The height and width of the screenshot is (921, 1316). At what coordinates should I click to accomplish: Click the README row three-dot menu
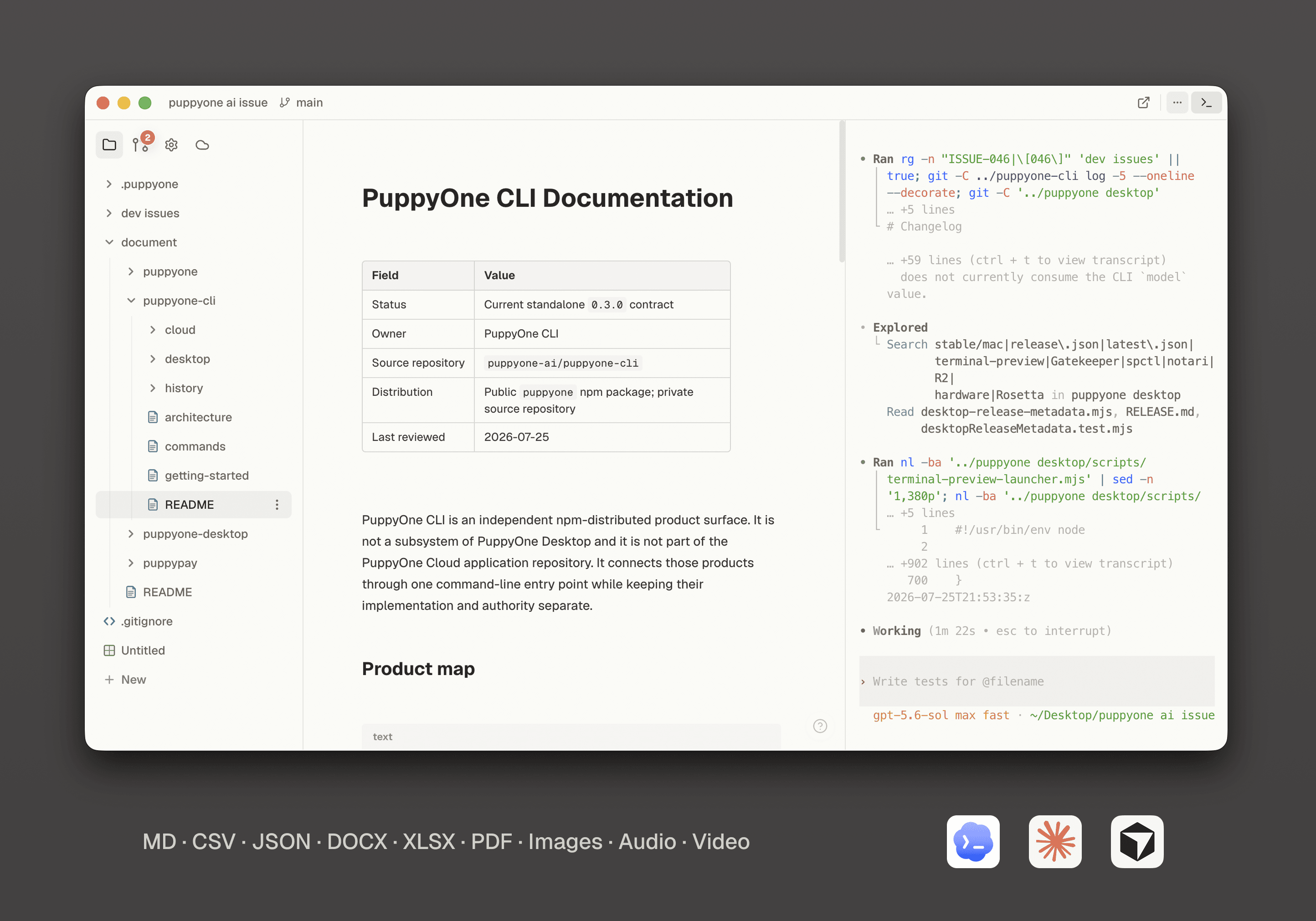tap(277, 505)
